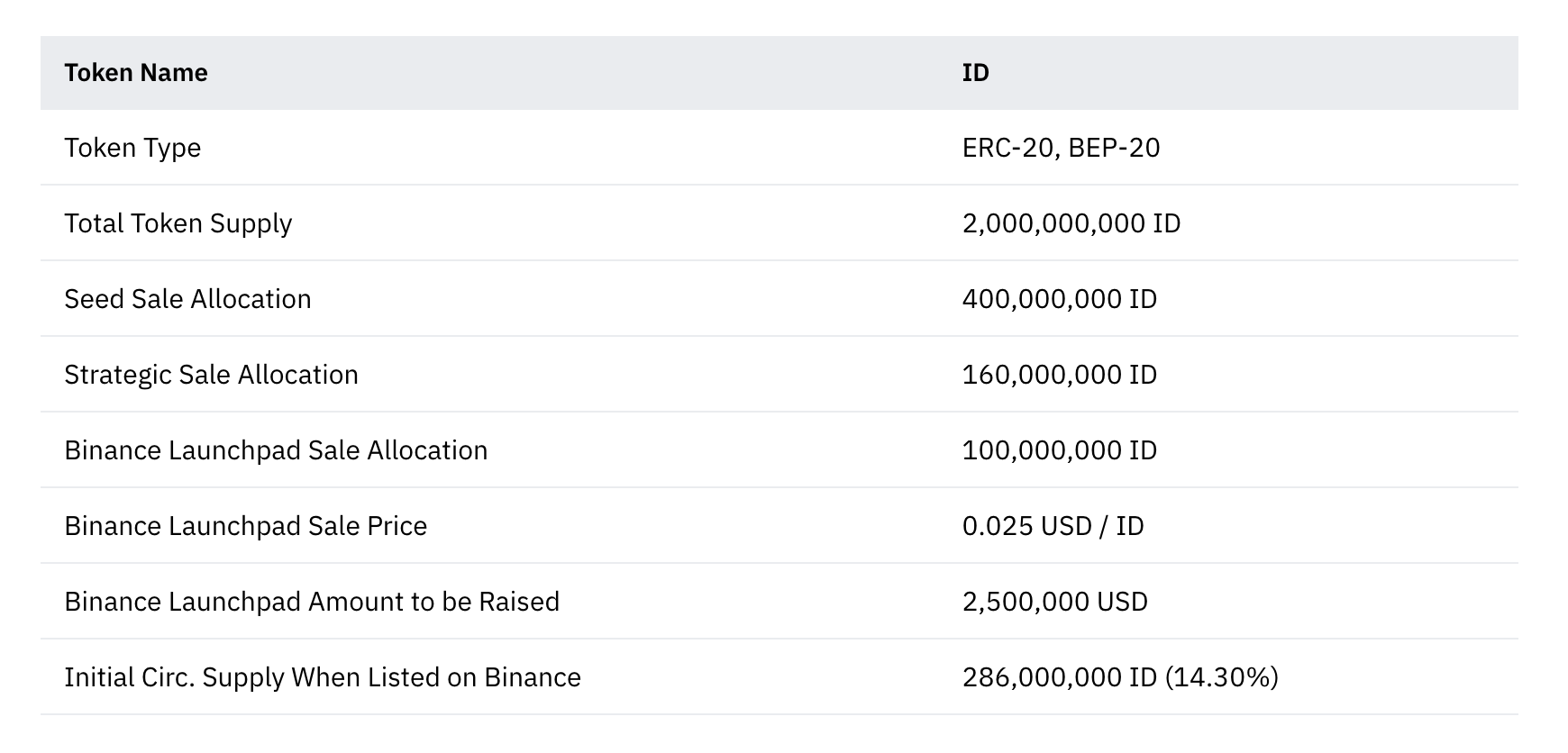Click the Token Name header cell
Image resolution: width=1568 pixels, height=753 pixels.
point(136,73)
